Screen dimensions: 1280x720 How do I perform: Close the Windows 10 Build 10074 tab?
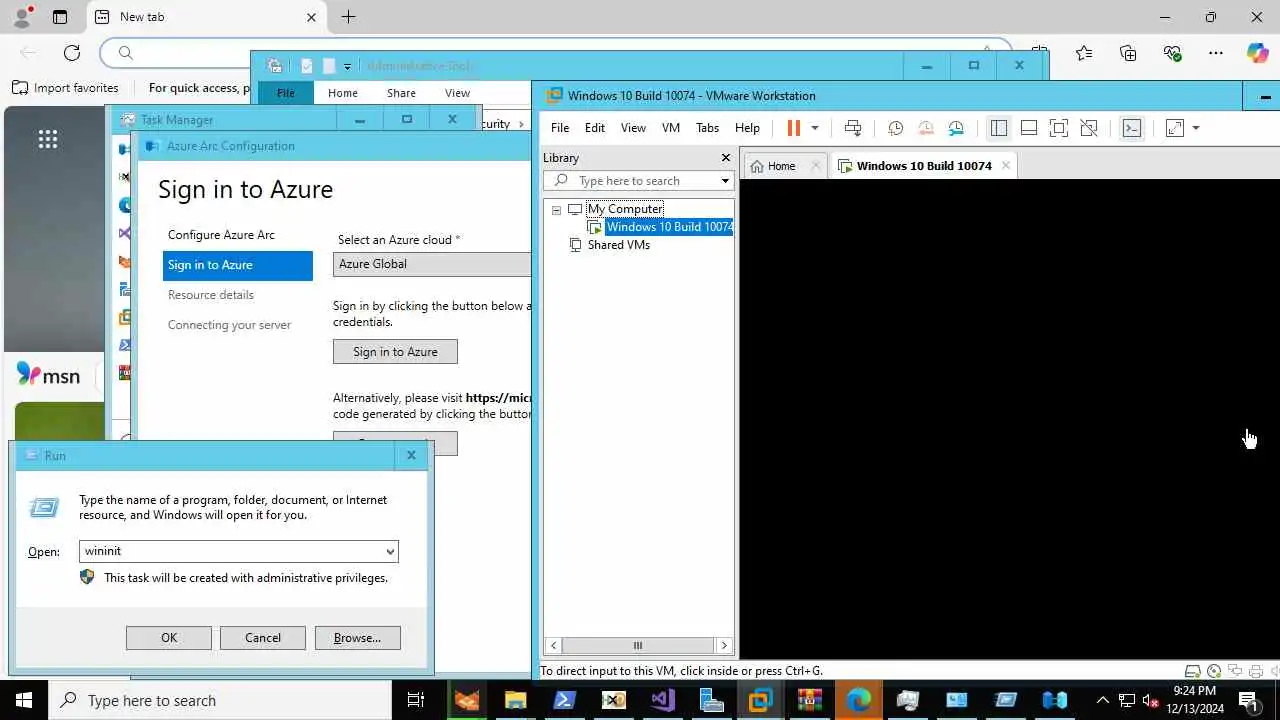[1006, 166]
